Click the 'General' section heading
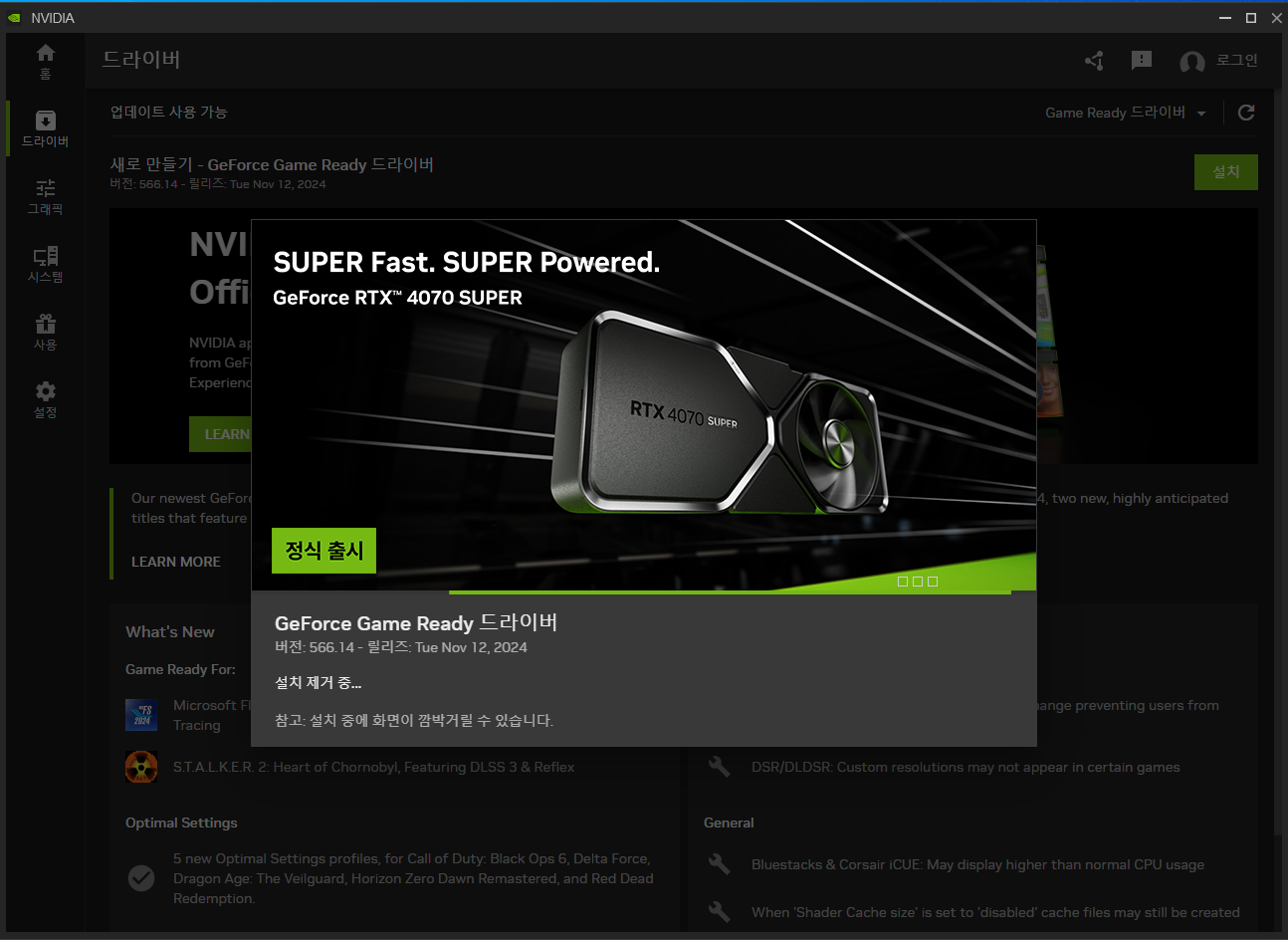 (x=729, y=822)
